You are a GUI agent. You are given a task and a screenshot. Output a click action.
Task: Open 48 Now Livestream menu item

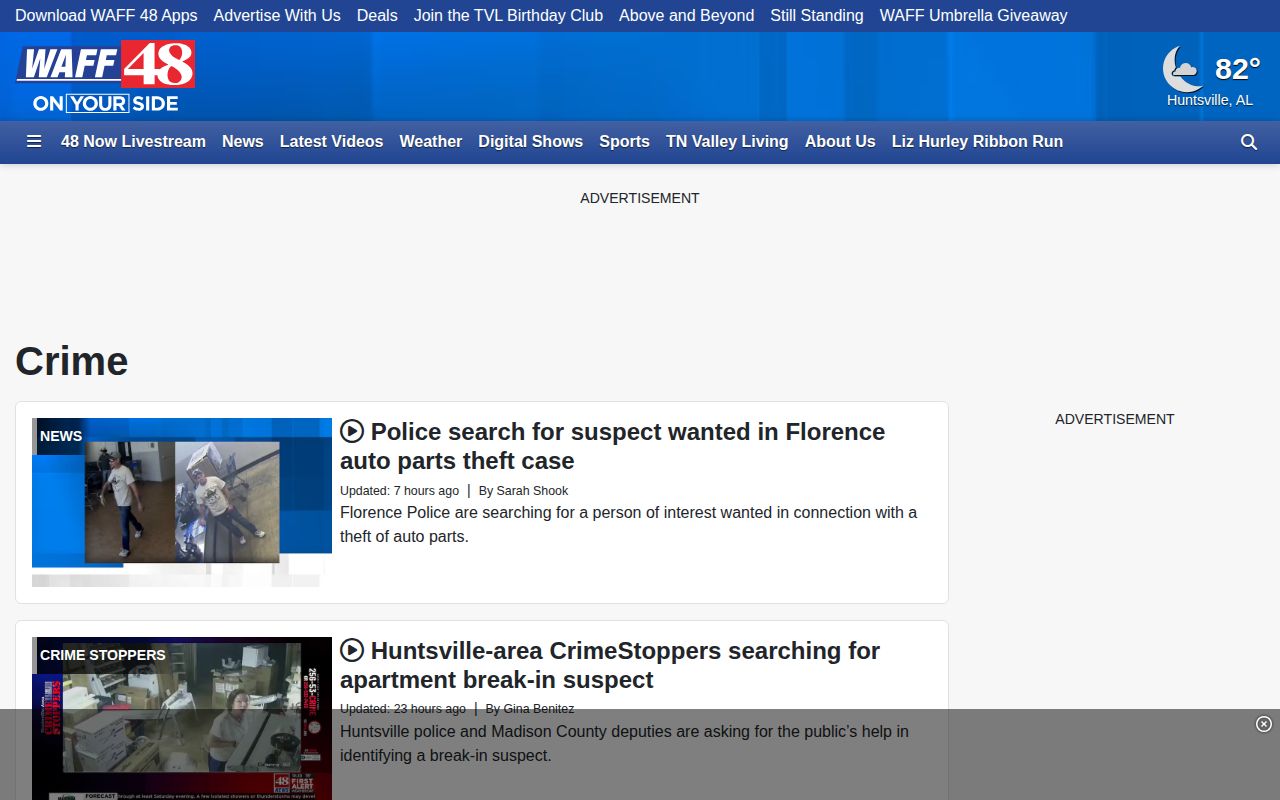[x=133, y=142]
